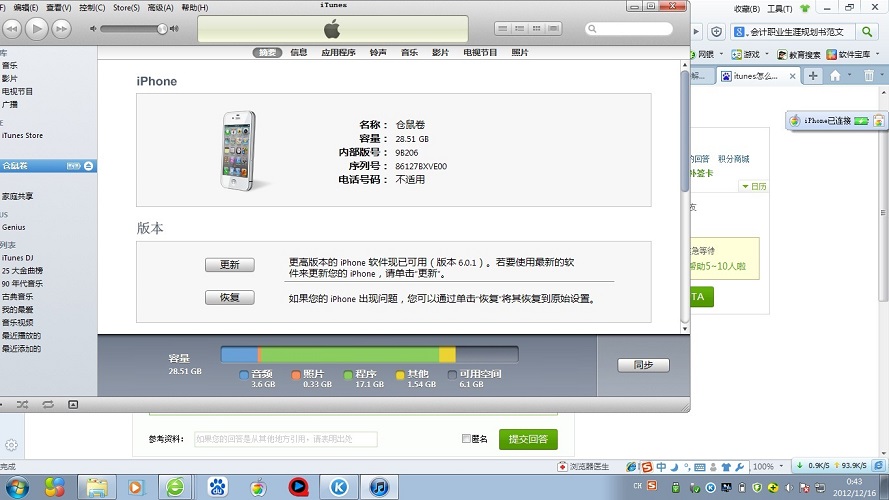Click the repeat icon at iTunes bottom bar
The height and width of the screenshot is (500, 889).
[48, 404]
